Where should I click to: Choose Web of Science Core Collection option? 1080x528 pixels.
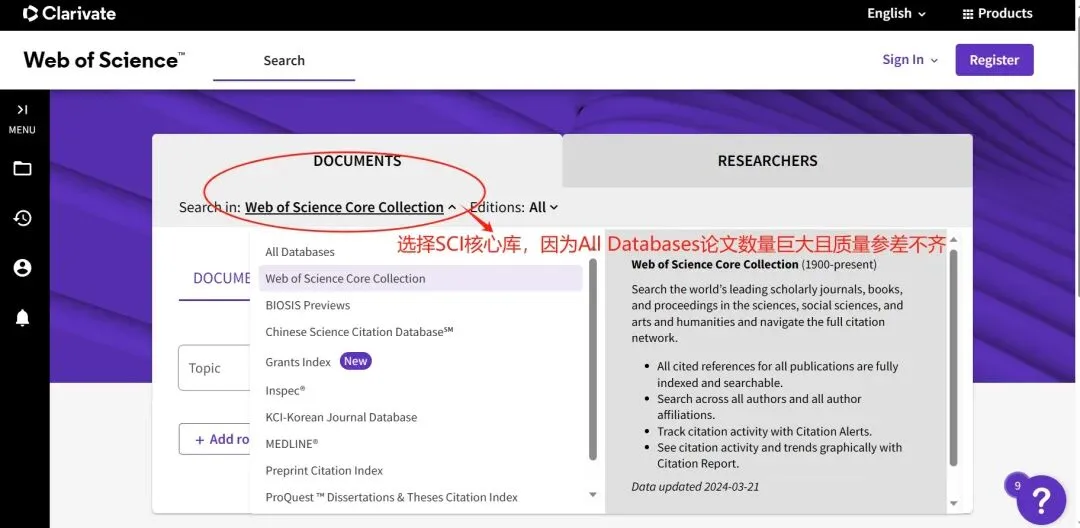pyautogui.click(x=420, y=279)
